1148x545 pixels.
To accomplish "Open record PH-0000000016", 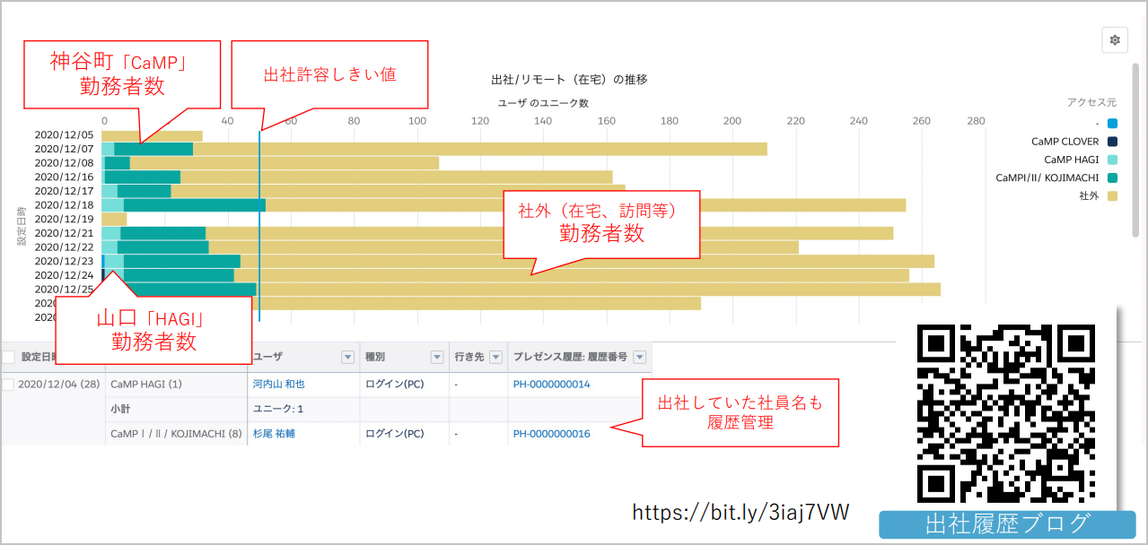I will point(551,434).
